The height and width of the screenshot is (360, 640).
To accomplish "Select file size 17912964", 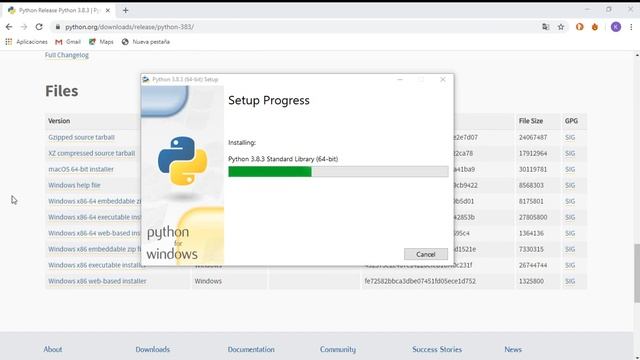I will click(533, 153).
